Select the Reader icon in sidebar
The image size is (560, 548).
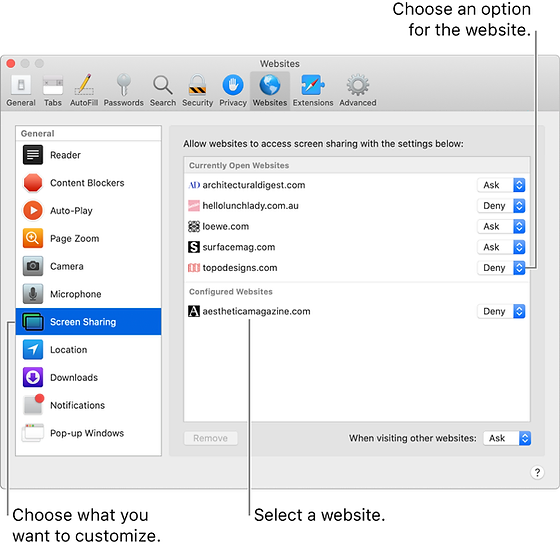[33, 155]
